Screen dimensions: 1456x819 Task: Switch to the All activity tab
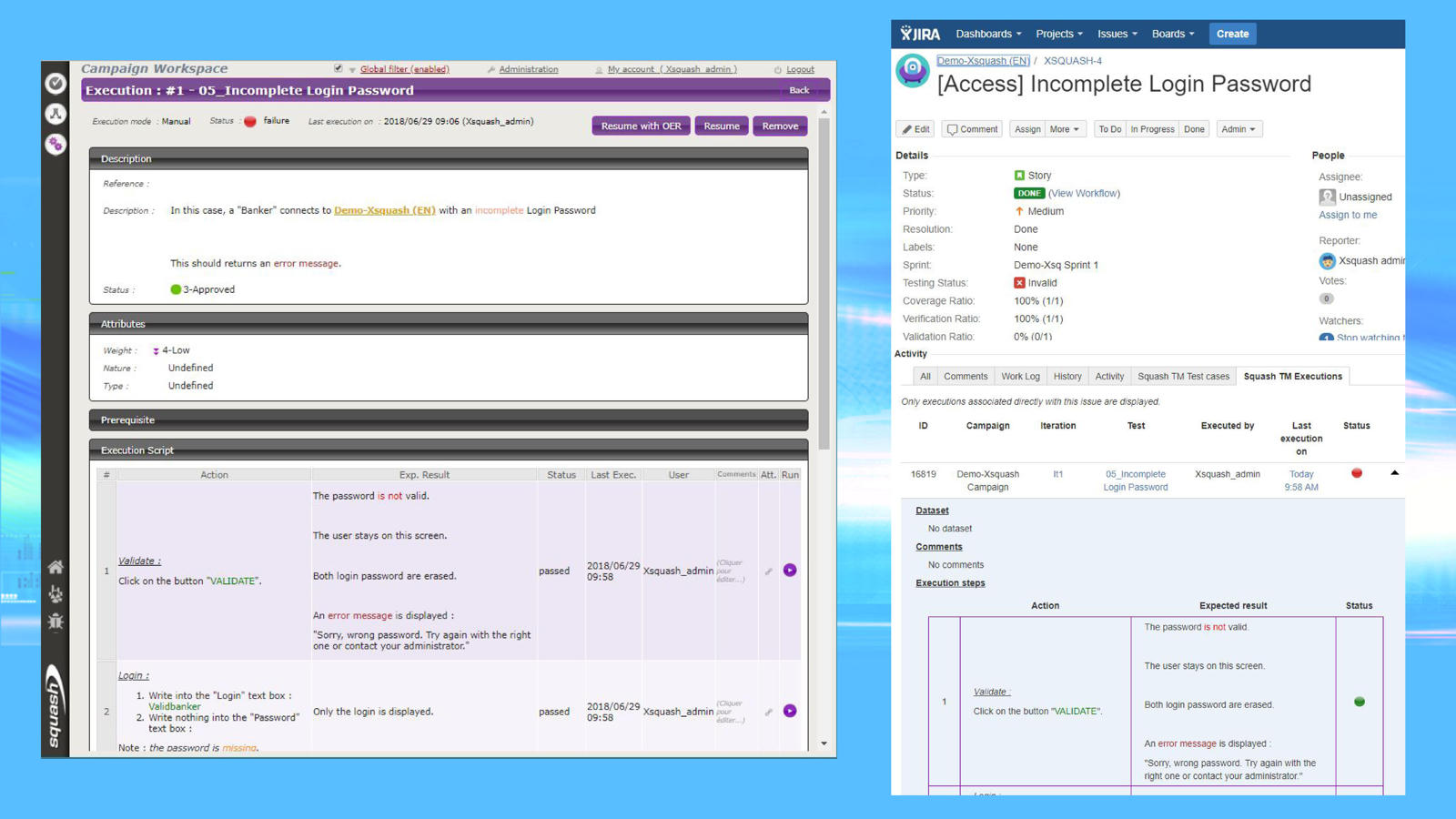click(925, 377)
